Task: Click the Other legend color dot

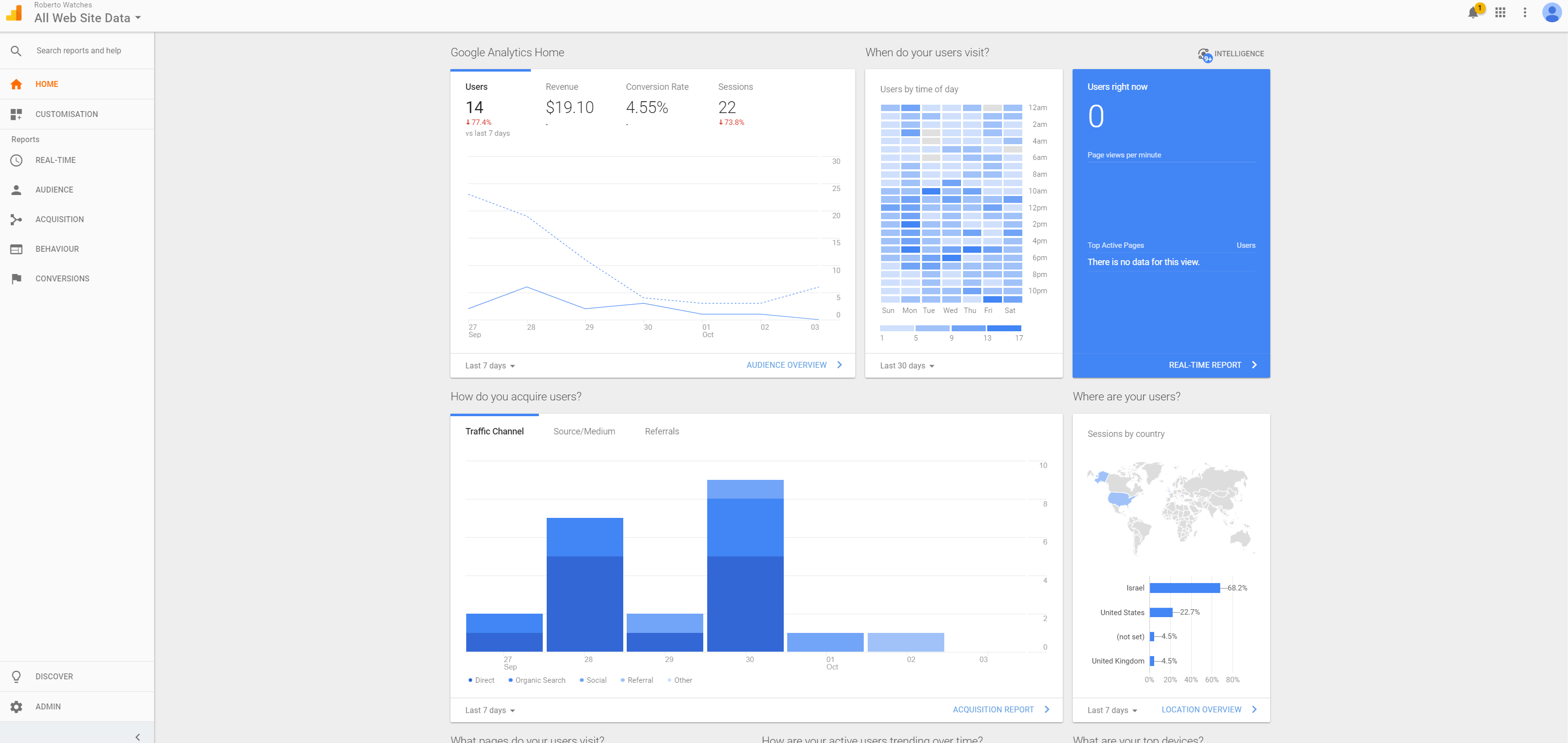Action: [670, 680]
